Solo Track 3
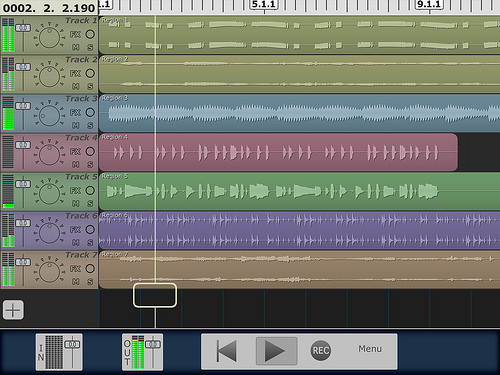Screen dimensions: 500x375 click(90, 126)
